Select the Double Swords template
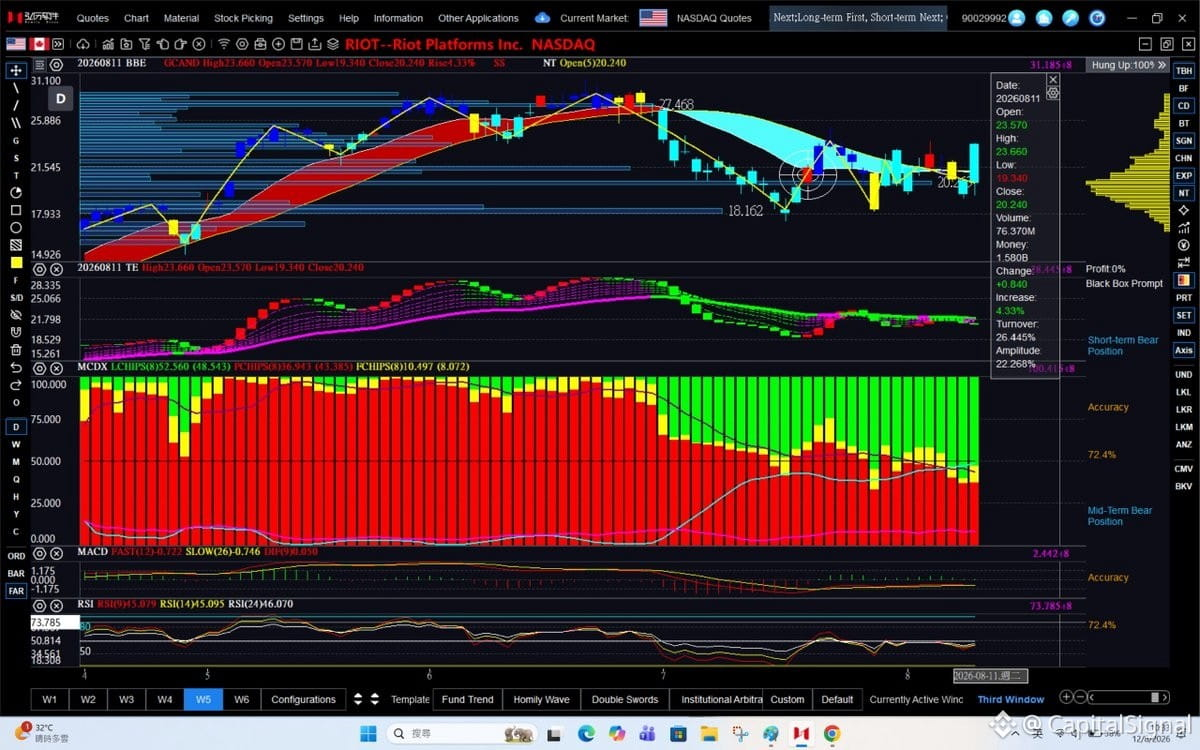Viewport: 1200px width, 750px height. coord(625,699)
